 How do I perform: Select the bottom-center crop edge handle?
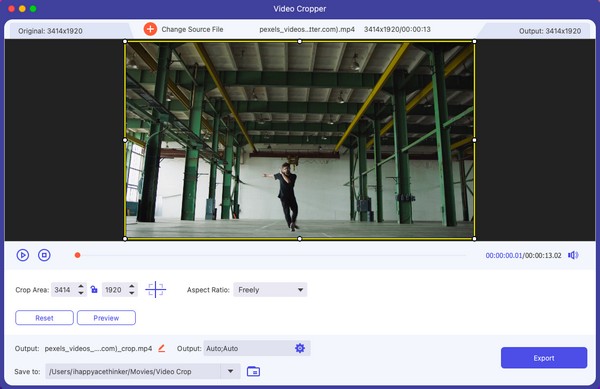coord(300,239)
